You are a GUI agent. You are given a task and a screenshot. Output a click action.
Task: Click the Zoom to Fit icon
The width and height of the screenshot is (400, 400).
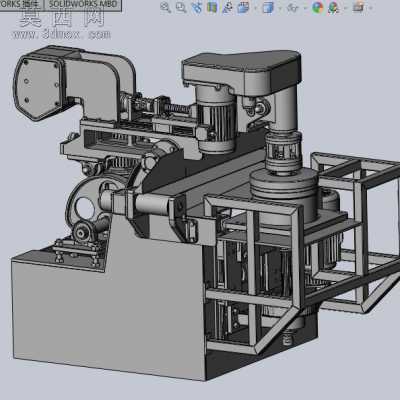(165, 7)
